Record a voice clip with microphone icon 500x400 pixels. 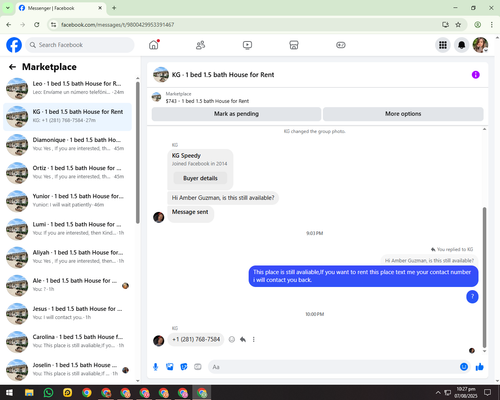(155, 367)
